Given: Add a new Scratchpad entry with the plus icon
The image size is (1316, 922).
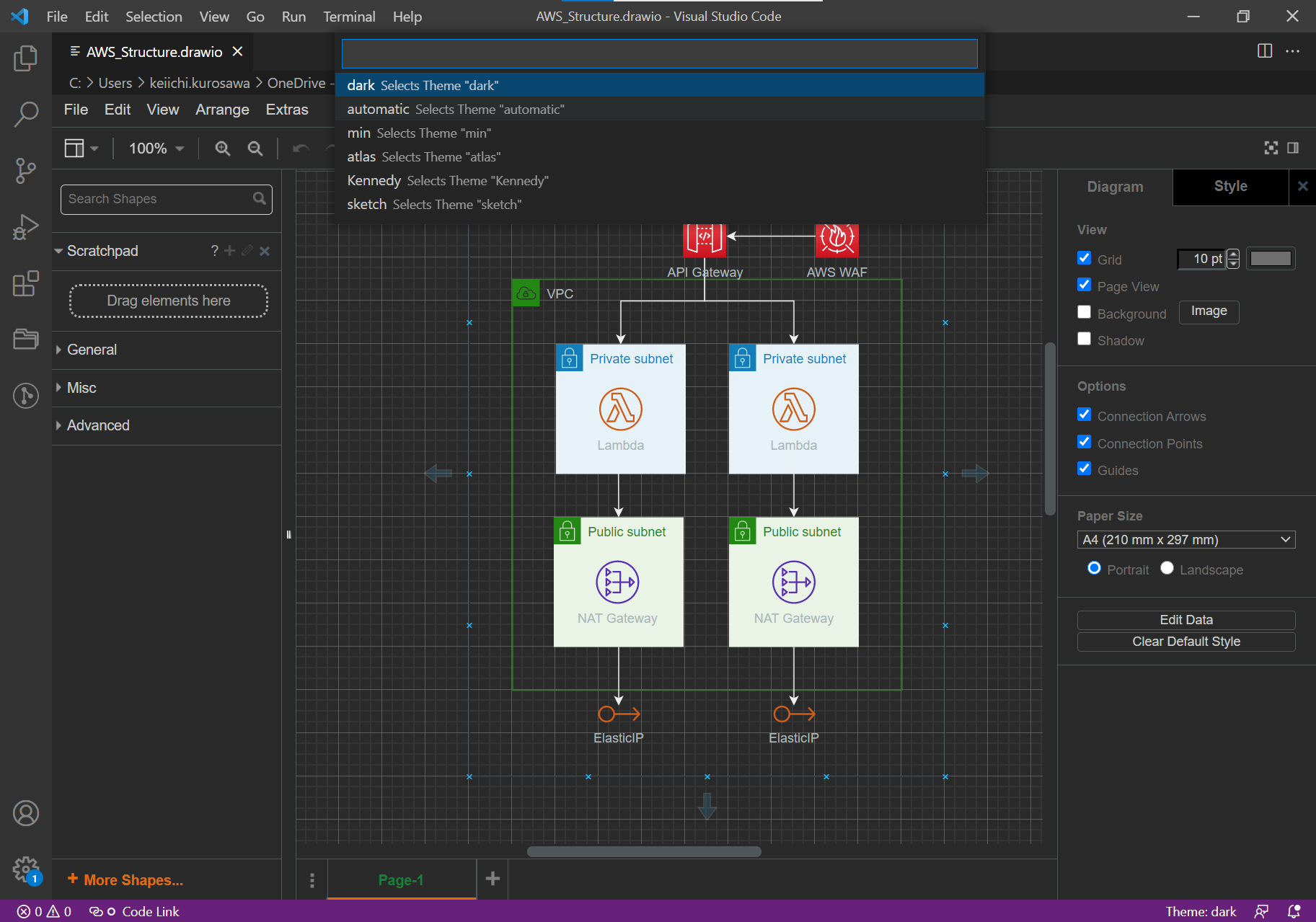Looking at the screenshot, I should click(229, 251).
